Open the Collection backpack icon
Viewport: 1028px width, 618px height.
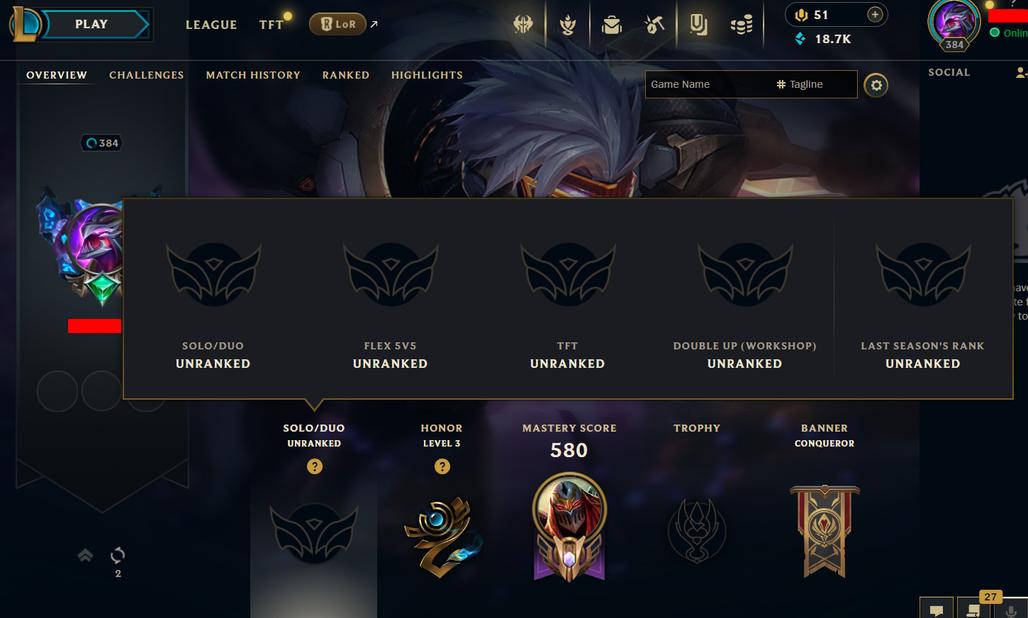(612, 25)
